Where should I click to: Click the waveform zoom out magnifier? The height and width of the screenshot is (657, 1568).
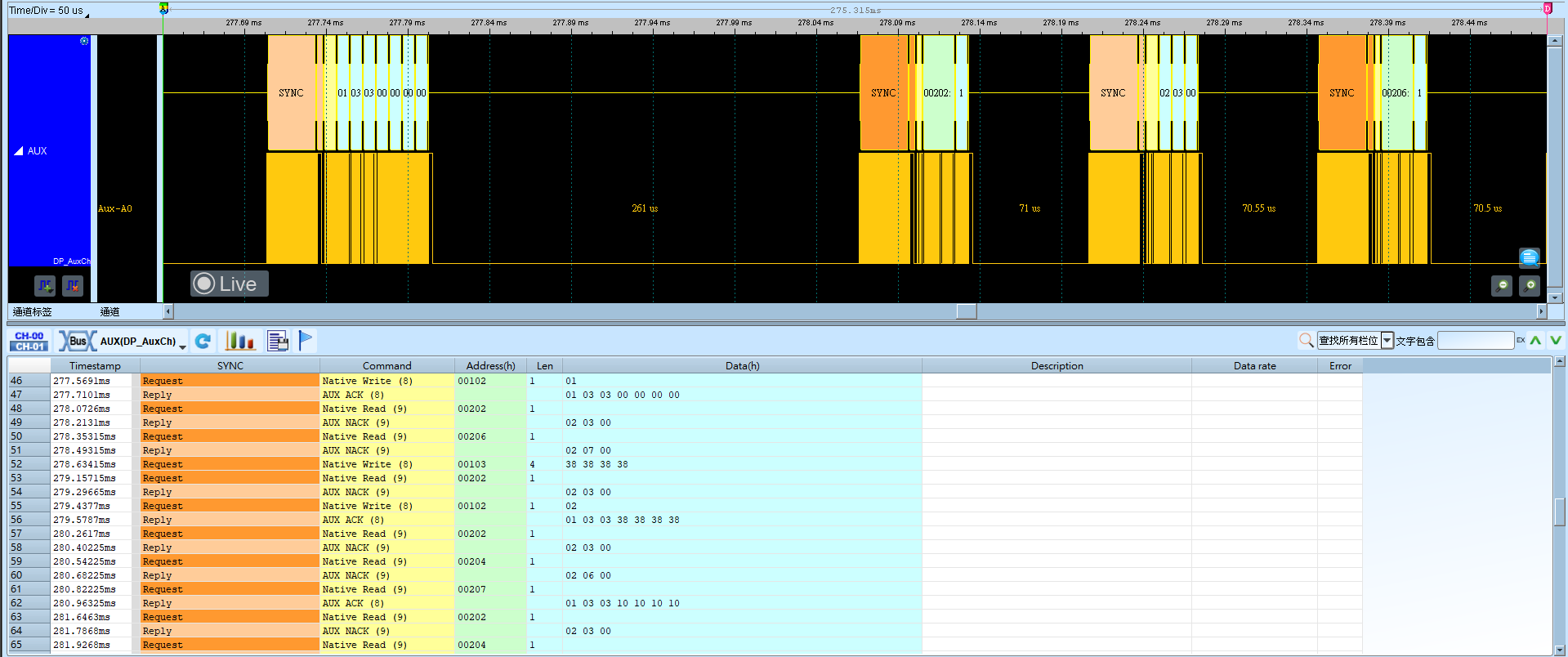[x=1501, y=285]
